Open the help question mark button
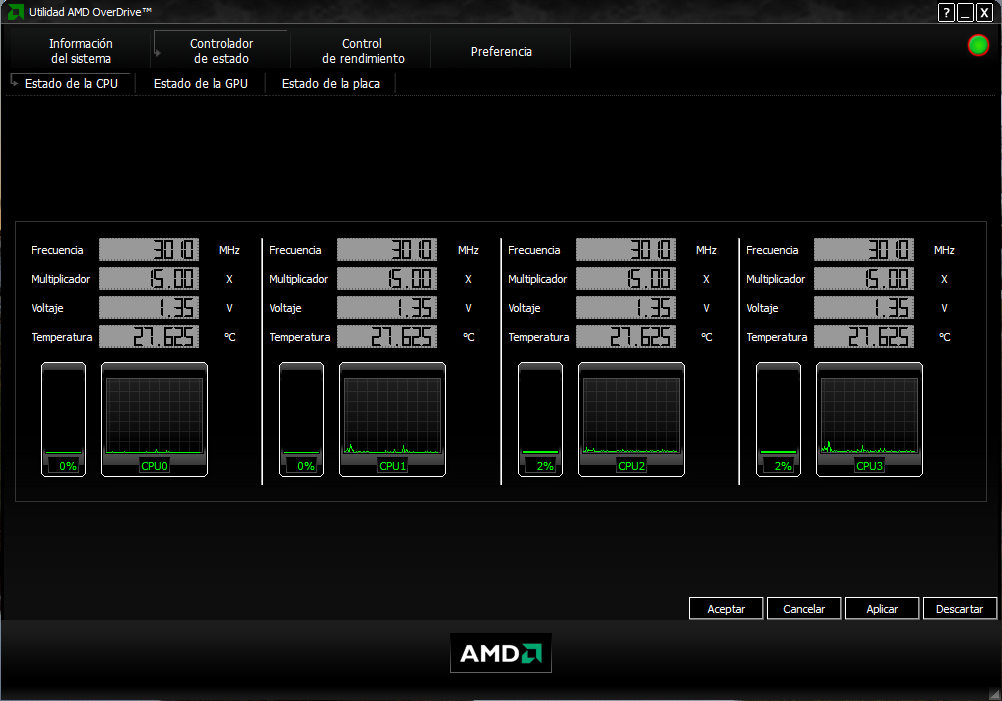This screenshot has width=1002, height=701. coord(946,12)
